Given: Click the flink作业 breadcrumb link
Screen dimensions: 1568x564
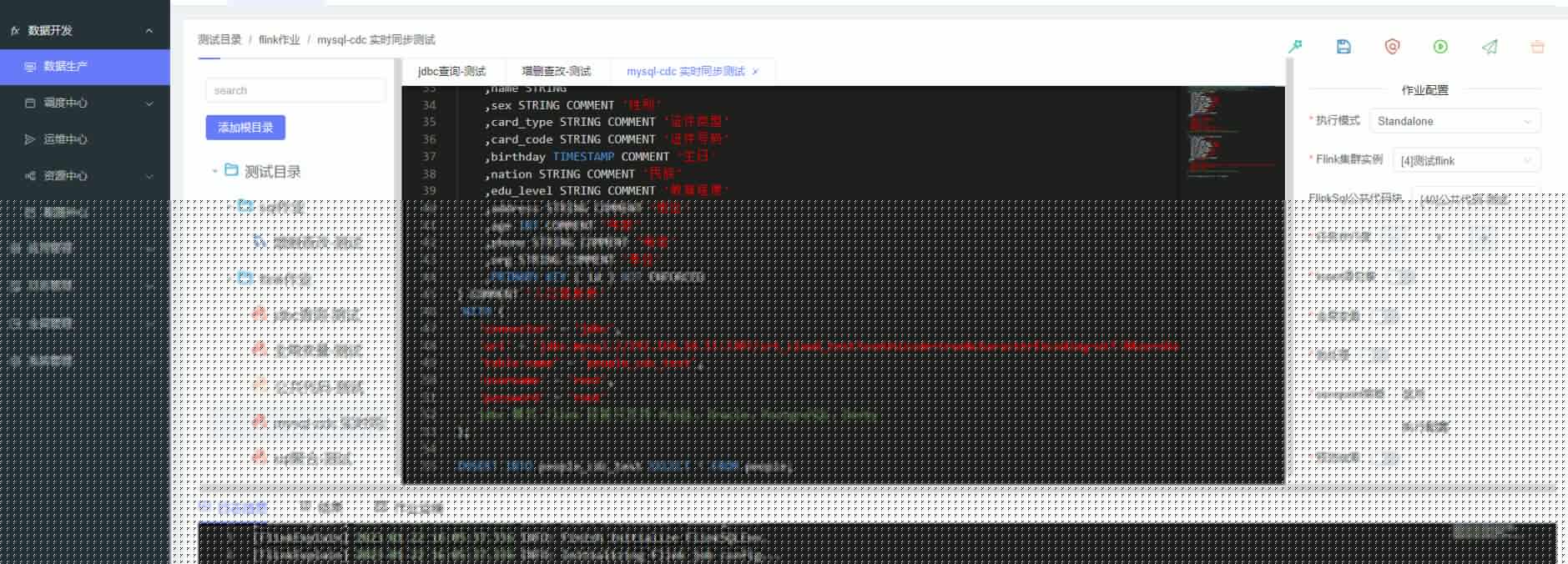Looking at the screenshot, I should [279, 39].
